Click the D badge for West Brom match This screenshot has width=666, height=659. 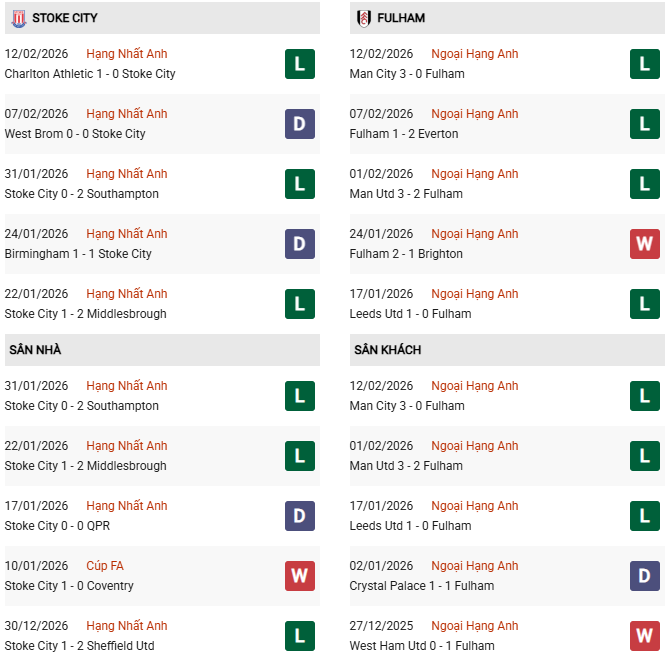pos(299,124)
